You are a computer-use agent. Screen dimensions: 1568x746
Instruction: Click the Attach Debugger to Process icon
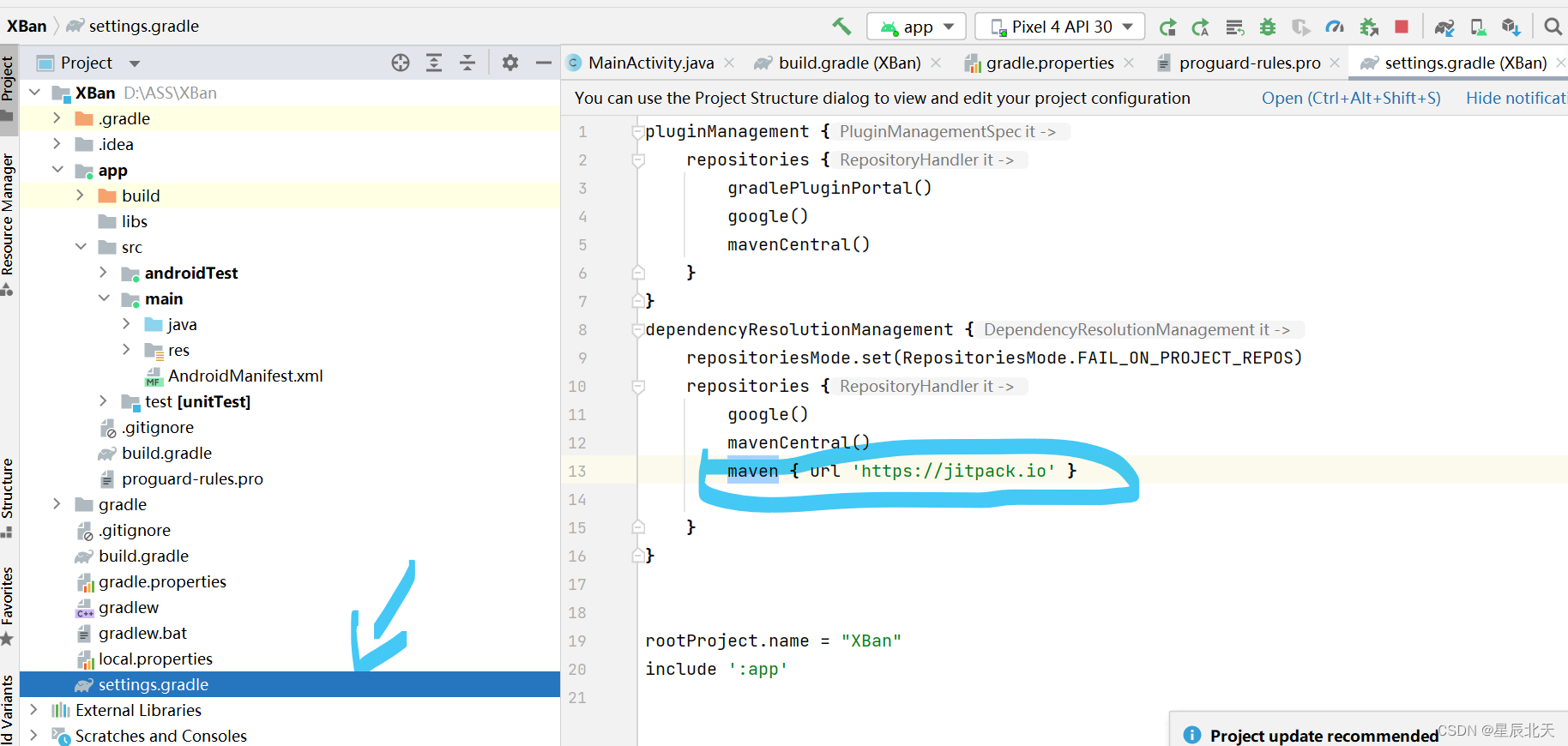pos(1369,27)
